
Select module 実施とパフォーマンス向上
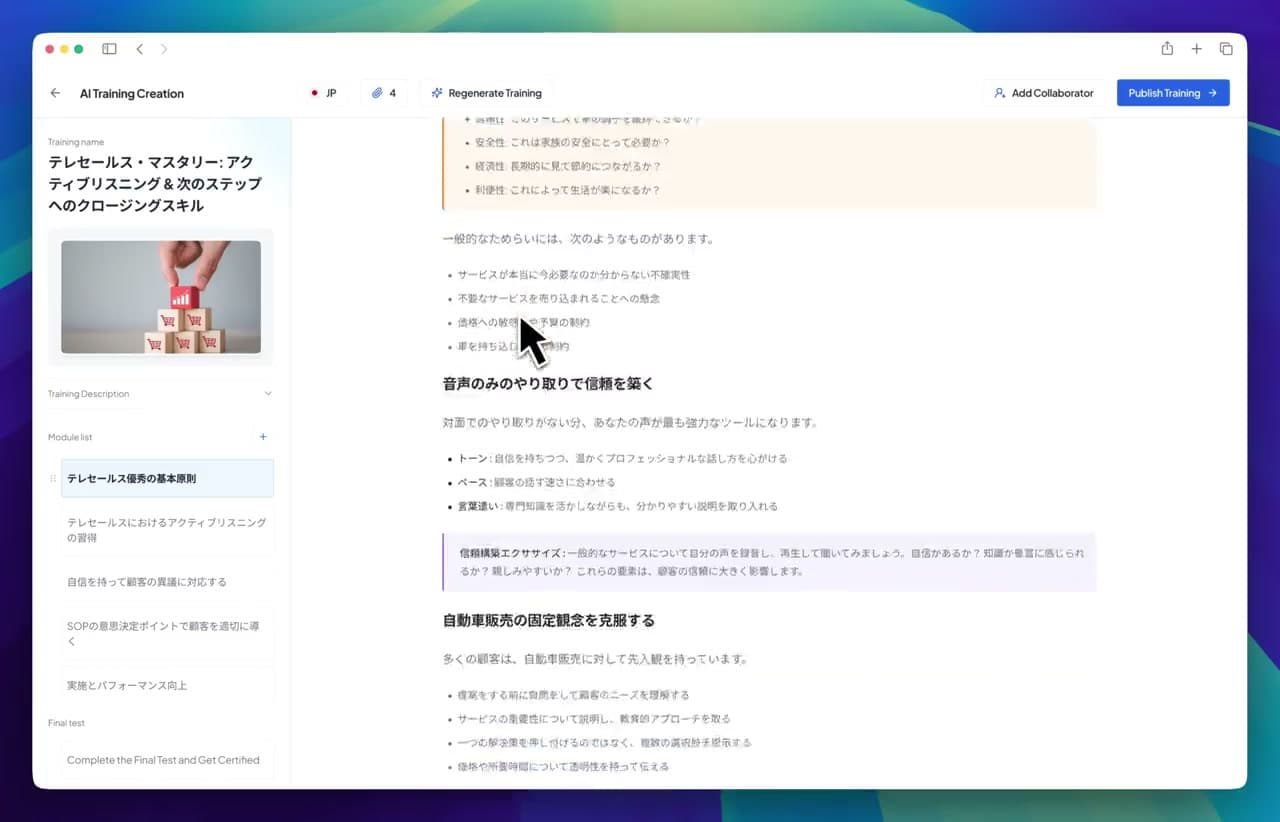pos(167,685)
